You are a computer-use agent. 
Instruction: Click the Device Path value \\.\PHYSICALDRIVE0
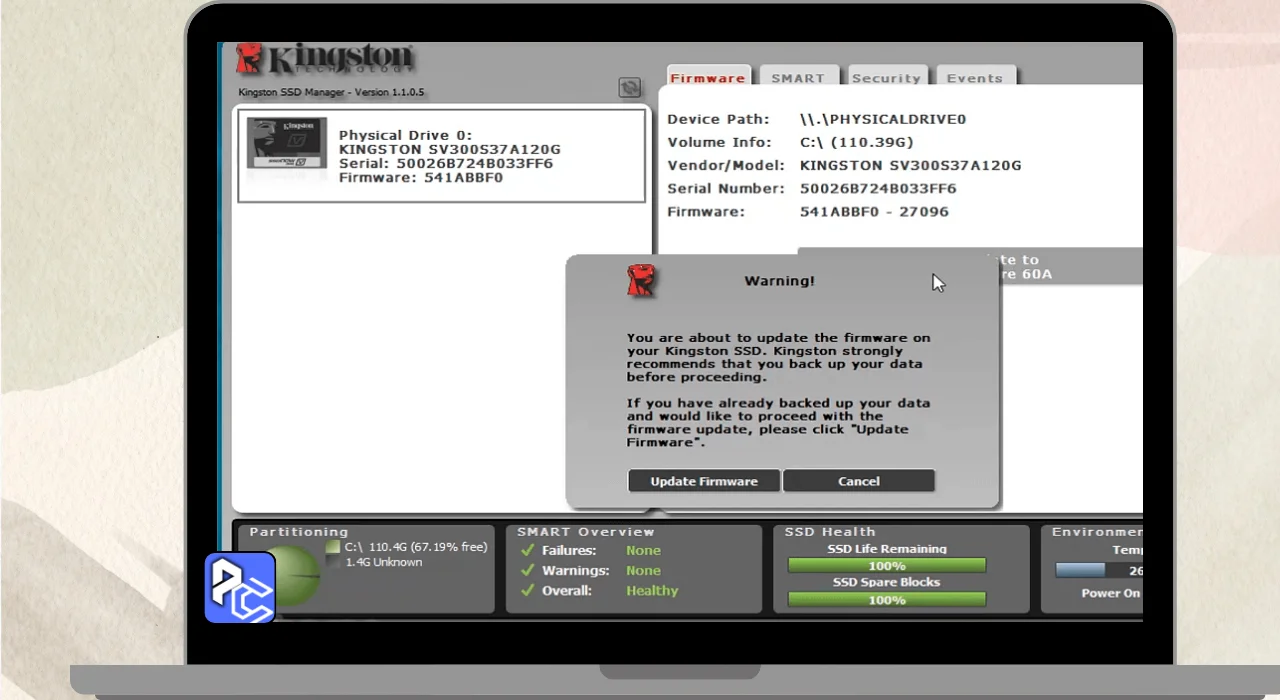click(883, 119)
